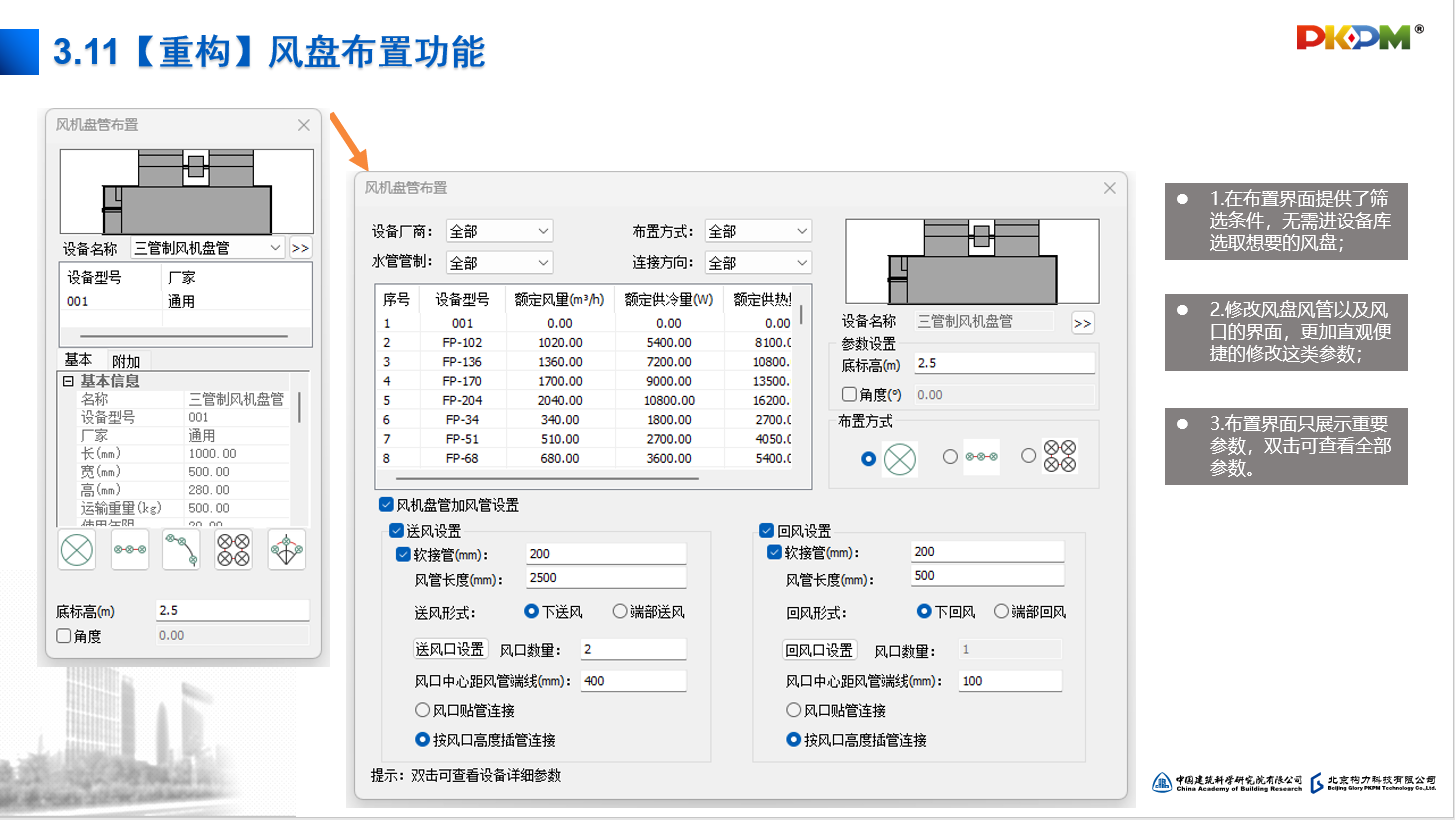This screenshot has height=820, width=1455.
Task: Click the 回风口设置 button
Action: click(819, 651)
